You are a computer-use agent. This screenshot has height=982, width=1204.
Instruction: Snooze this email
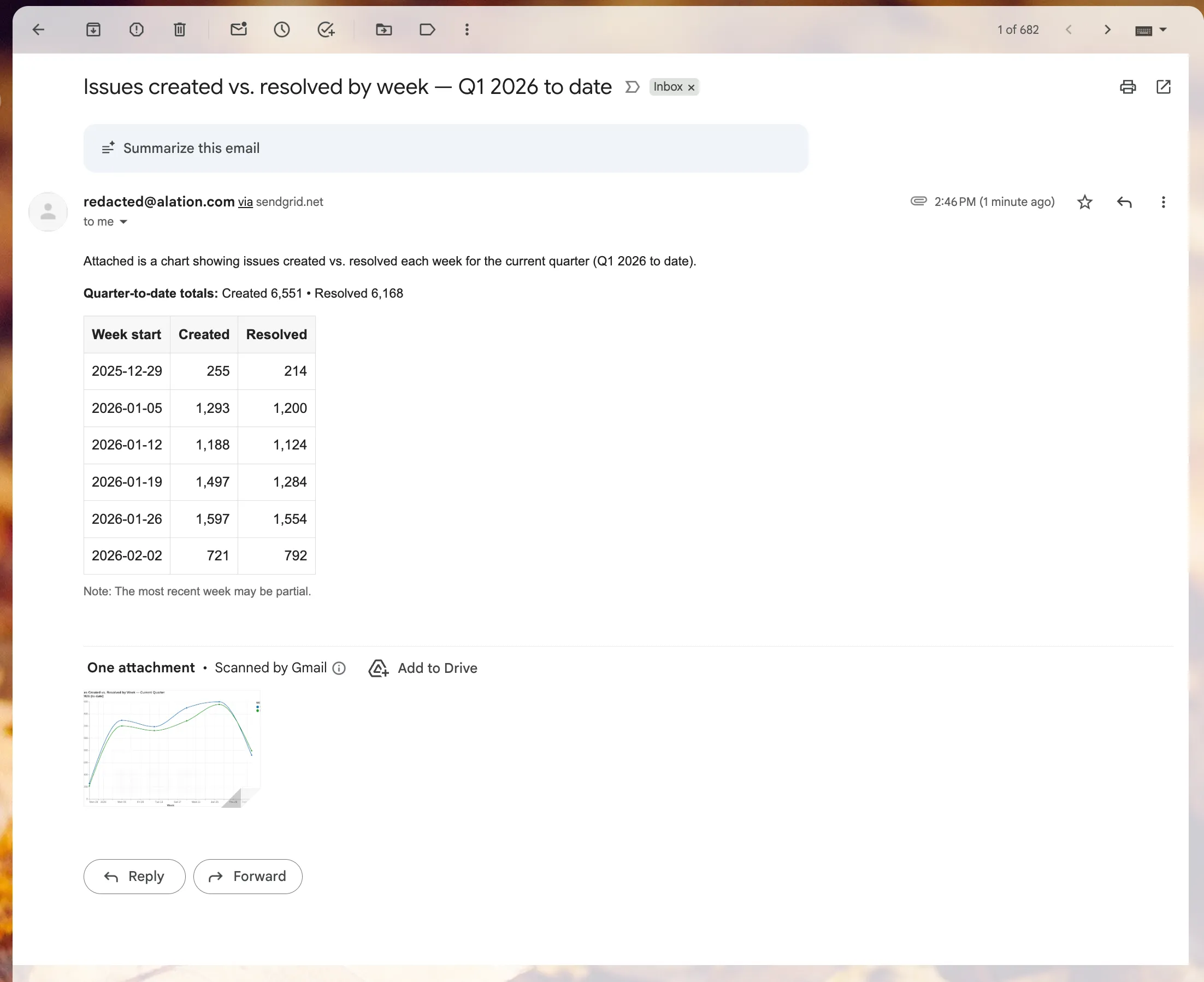click(282, 29)
